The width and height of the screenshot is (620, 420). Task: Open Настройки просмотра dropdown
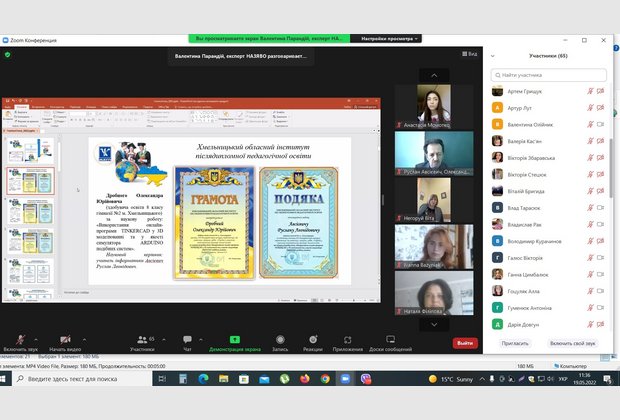[386, 38]
